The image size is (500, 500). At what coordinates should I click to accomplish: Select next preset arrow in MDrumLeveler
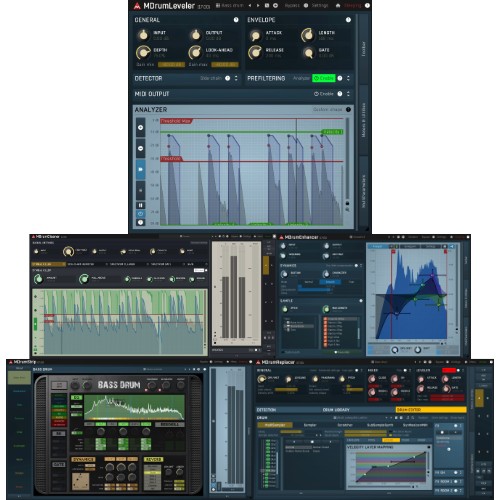click(x=258, y=6)
